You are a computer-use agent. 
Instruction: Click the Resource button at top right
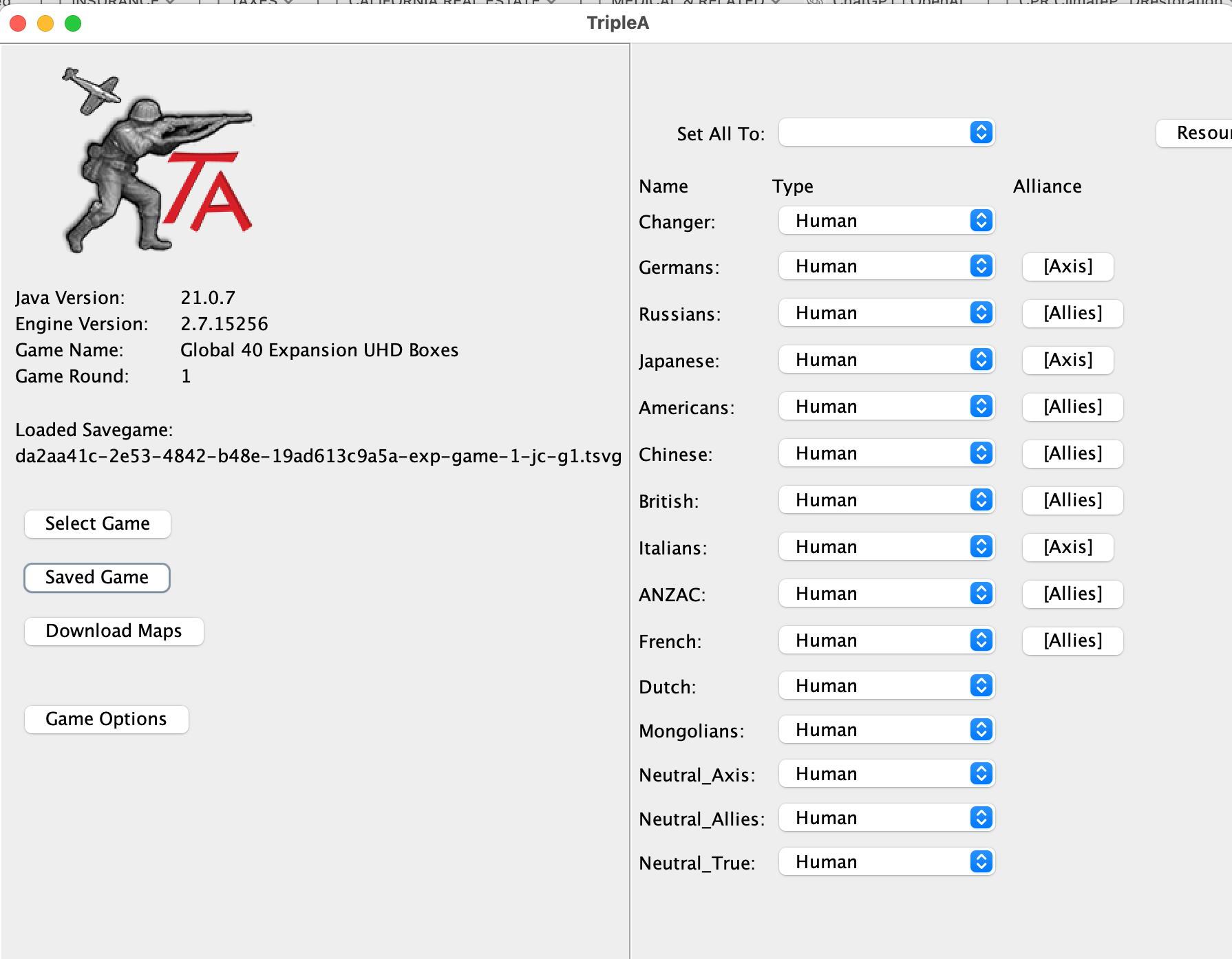[x=1201, y=133]
